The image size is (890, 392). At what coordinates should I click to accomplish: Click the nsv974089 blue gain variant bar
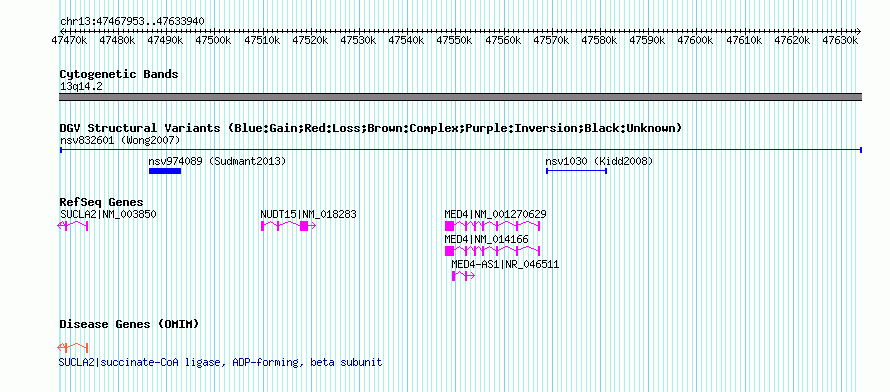click(165, 171)
